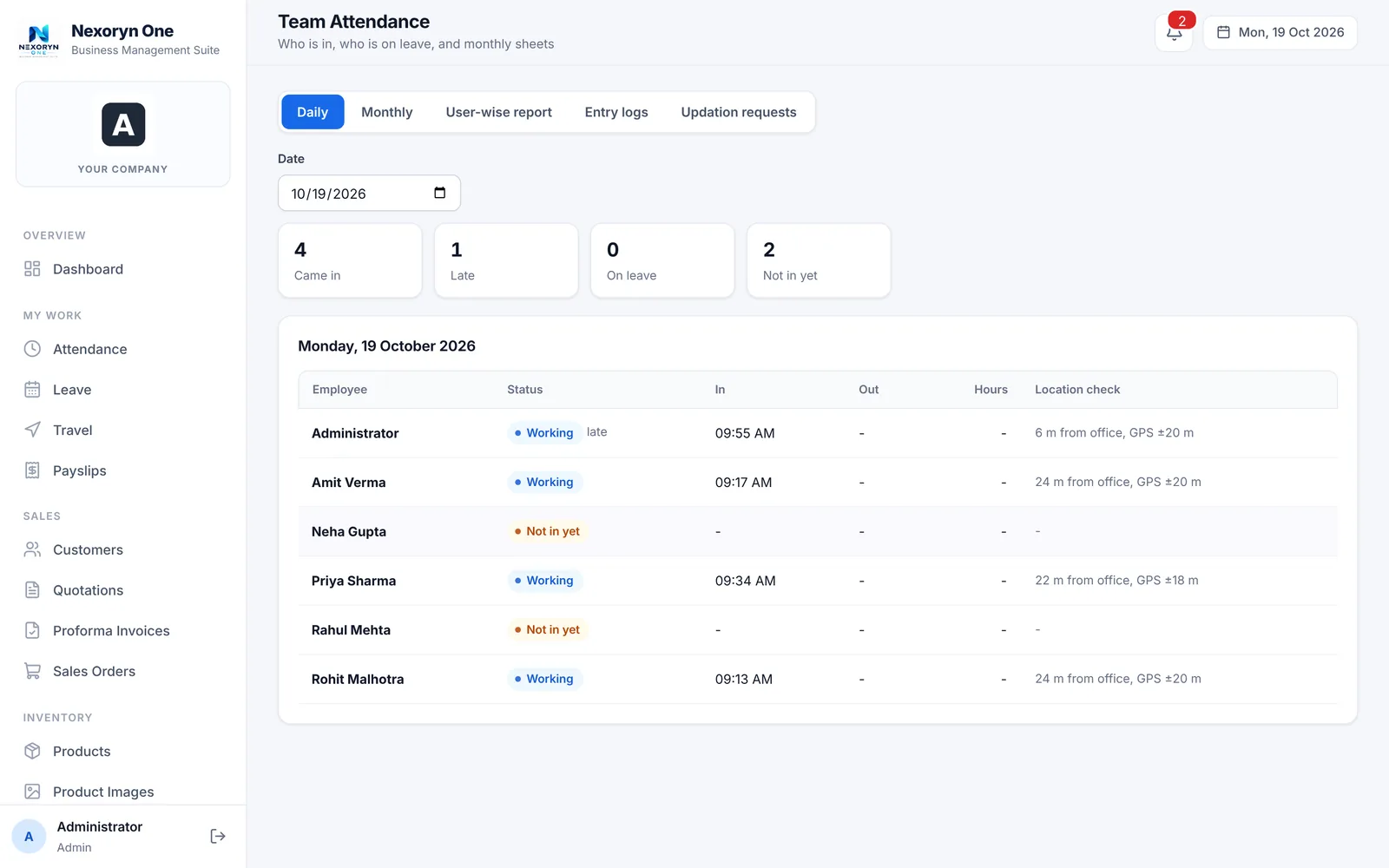The image size is (1389, 868).
Task: Open the User-wise report tab
Action: coord(499,112)
